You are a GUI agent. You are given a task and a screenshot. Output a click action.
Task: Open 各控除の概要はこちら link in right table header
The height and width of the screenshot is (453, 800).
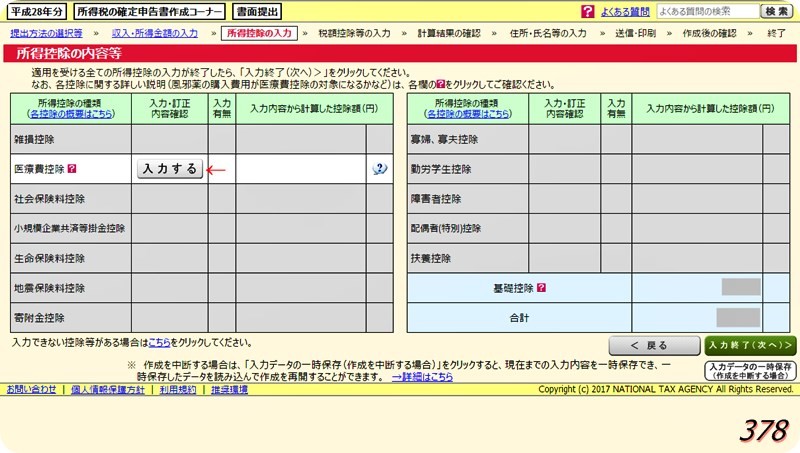click(x=468, y=114)
